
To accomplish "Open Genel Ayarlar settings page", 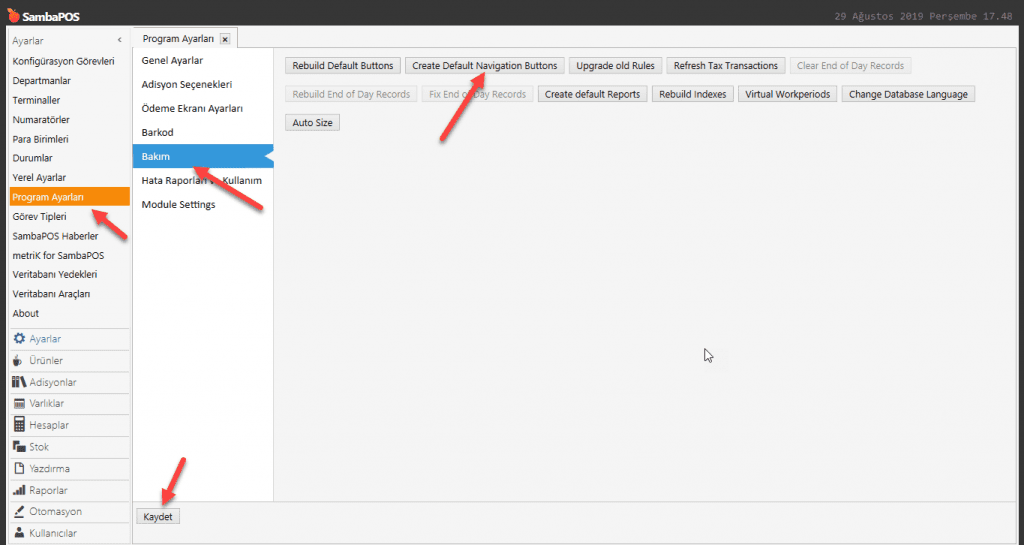I will (172, 61).
